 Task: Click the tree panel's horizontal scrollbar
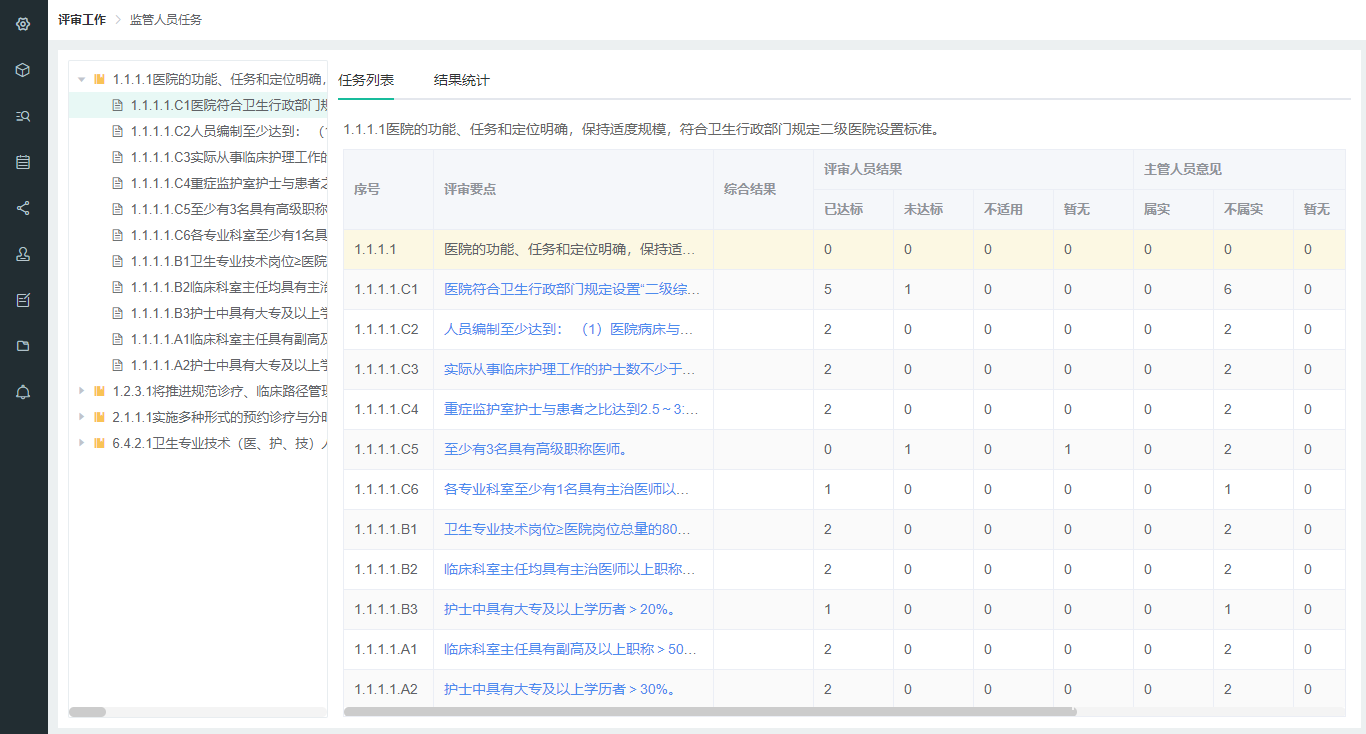(88, 712)
